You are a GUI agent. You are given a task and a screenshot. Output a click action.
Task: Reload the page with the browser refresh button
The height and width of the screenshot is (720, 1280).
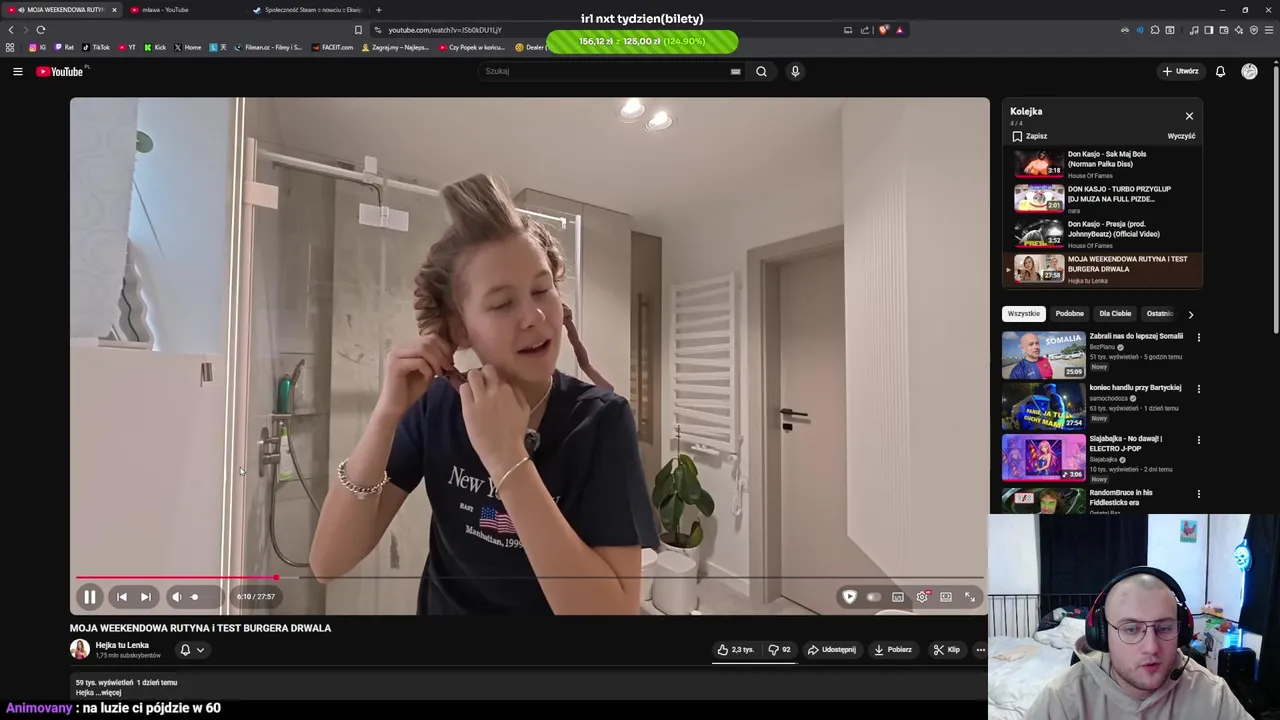[x=41, y=30]
